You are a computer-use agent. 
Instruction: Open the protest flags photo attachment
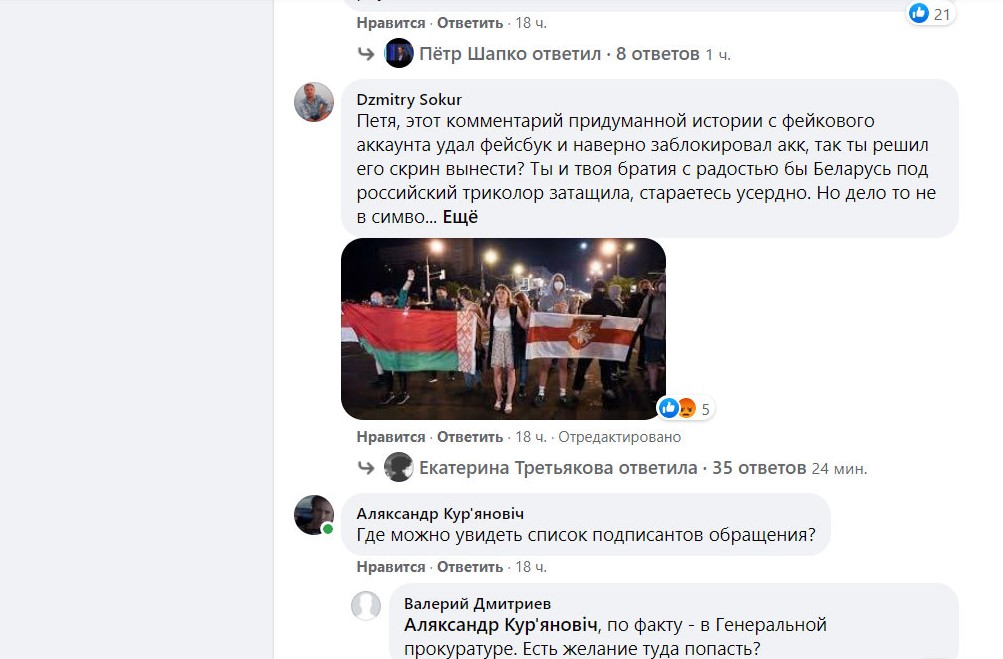(x=503, y=329)
